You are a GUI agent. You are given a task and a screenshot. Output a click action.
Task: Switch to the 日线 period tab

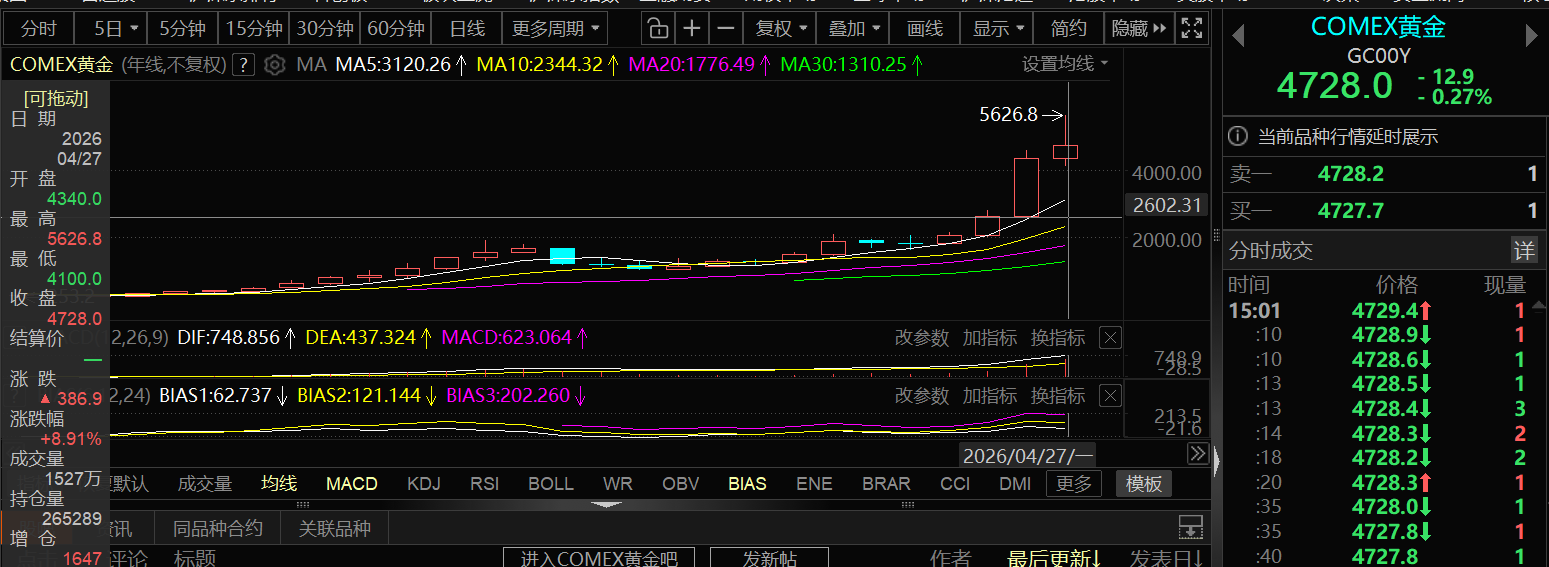(x=467, y=28)
